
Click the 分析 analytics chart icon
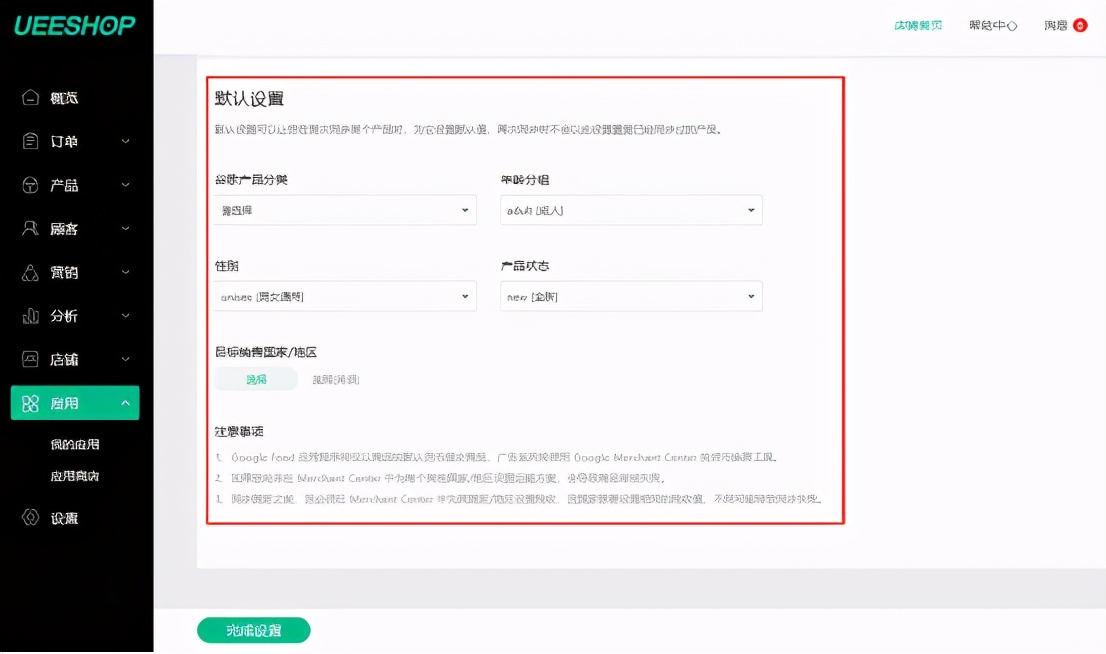click(30, 315)
